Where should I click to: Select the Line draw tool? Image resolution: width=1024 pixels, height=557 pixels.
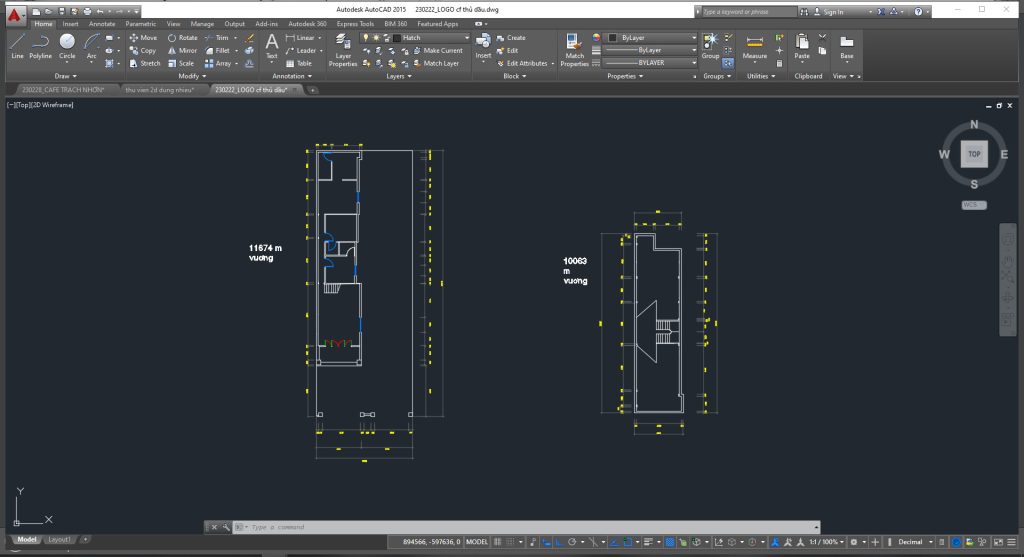point(17,46)
